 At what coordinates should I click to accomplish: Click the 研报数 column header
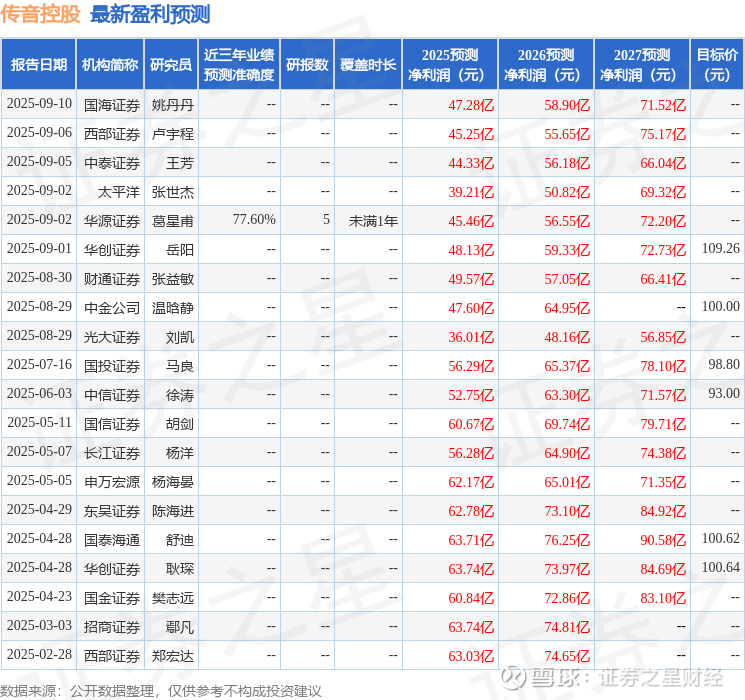307,65
